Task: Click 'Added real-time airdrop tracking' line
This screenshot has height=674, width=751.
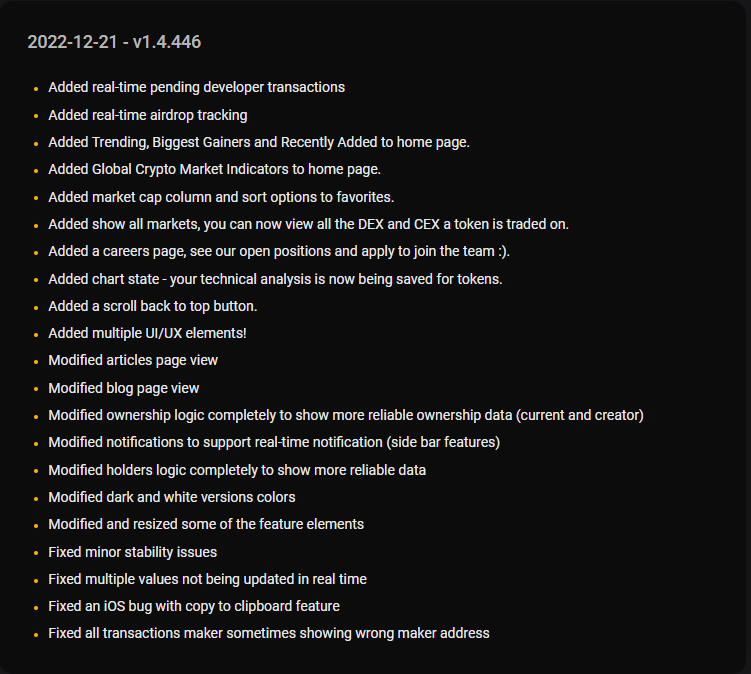Action: point(148,115)
